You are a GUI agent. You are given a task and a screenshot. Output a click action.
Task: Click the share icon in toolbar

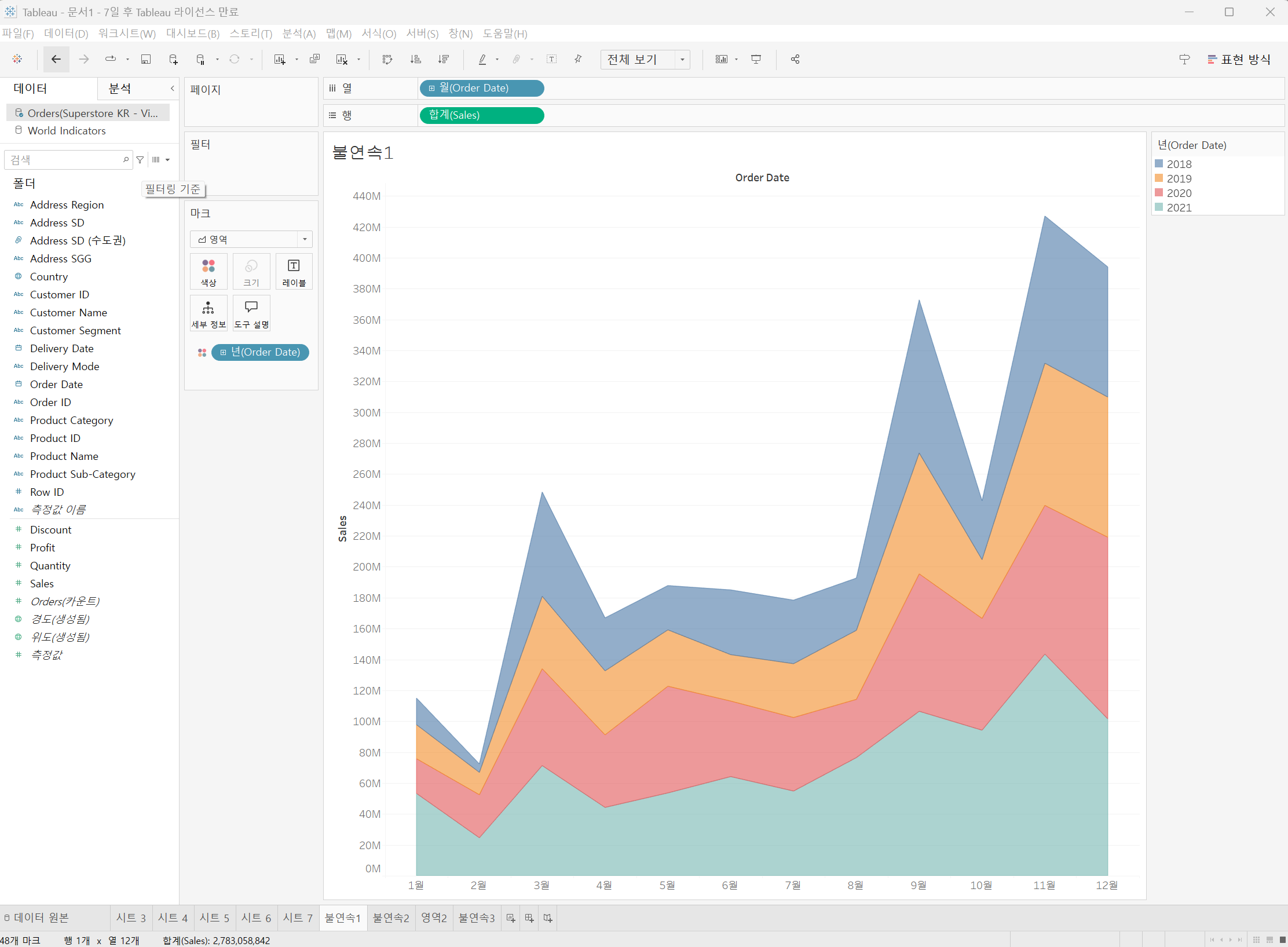[795, 59]
